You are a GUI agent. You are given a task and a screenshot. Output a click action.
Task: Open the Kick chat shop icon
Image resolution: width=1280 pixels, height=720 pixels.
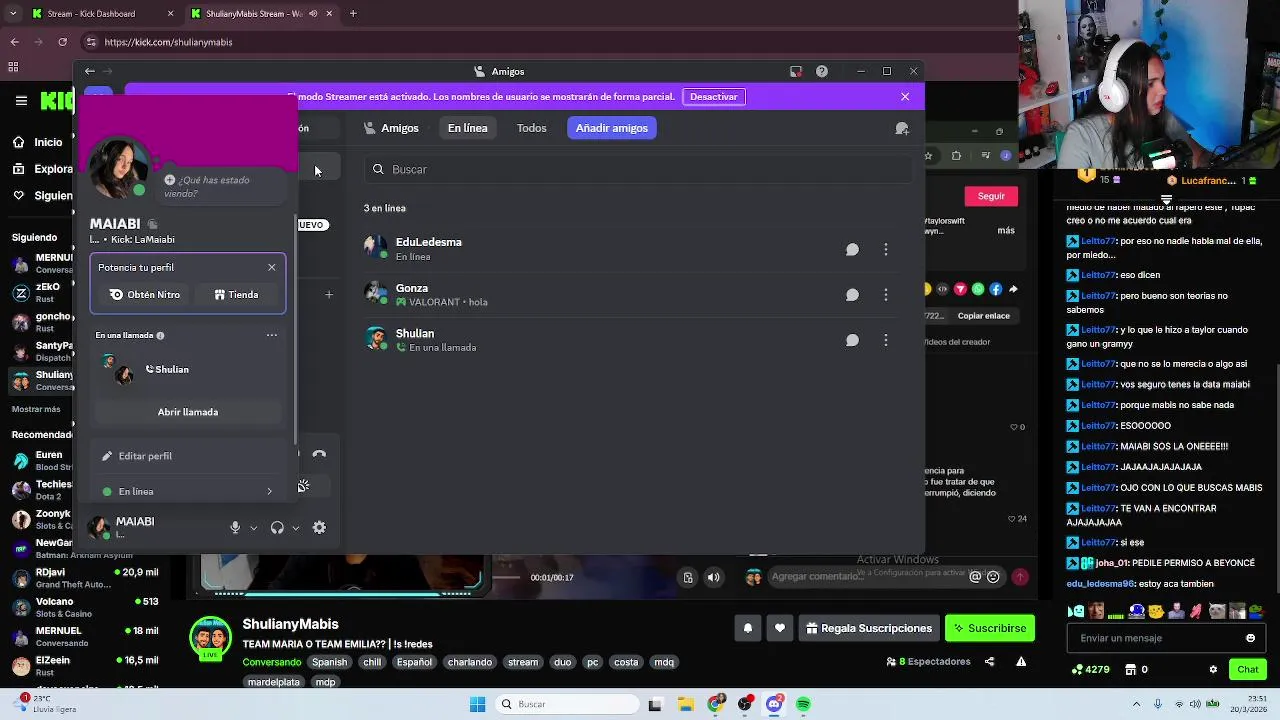[1131, 670]
